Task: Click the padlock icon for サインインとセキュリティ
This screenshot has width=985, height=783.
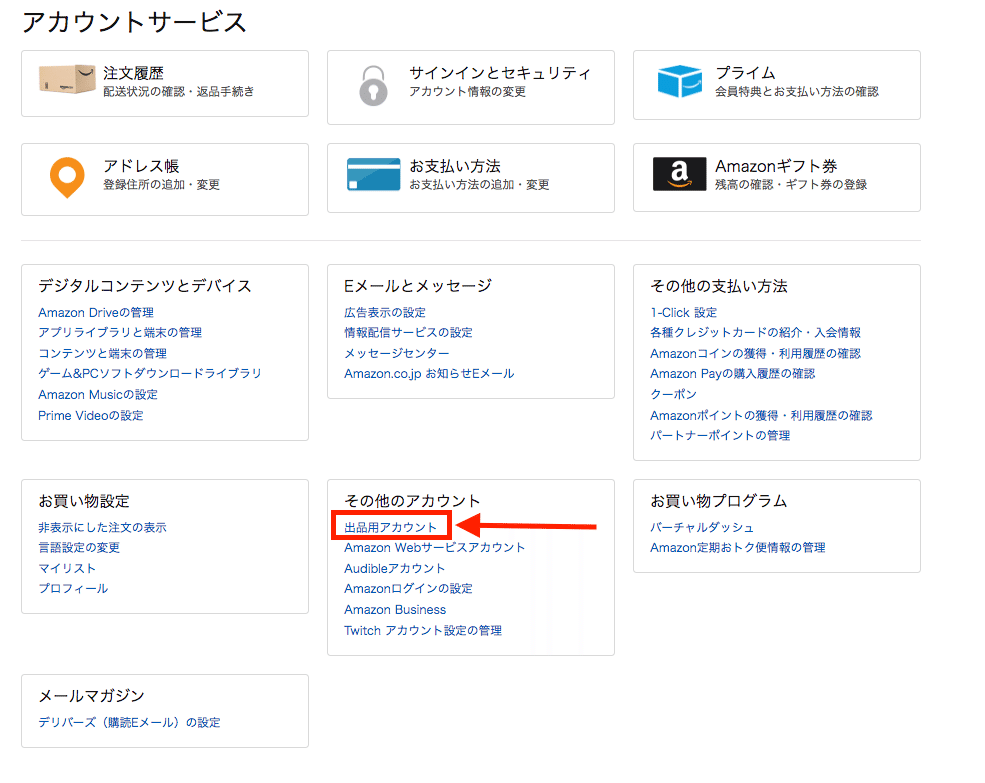Action: click(x=373, y=86)
